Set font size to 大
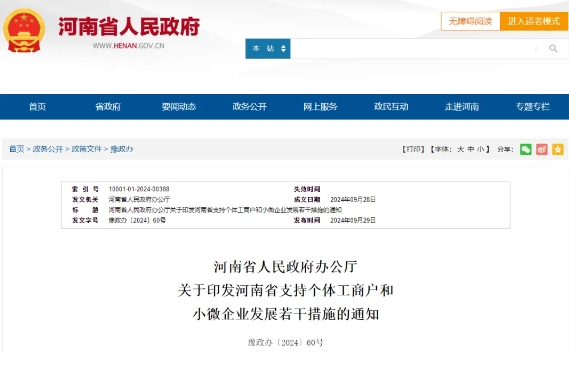Image resolution: width=569 pixels, height=385 pixels. click(x=460, y=149)
